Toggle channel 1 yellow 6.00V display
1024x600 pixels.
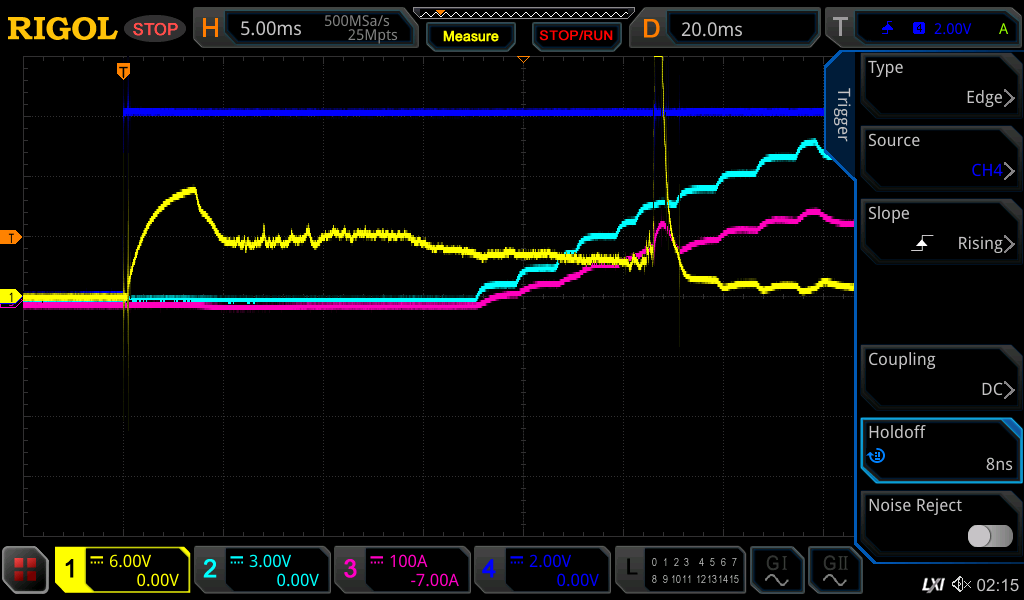pos(123,570)
